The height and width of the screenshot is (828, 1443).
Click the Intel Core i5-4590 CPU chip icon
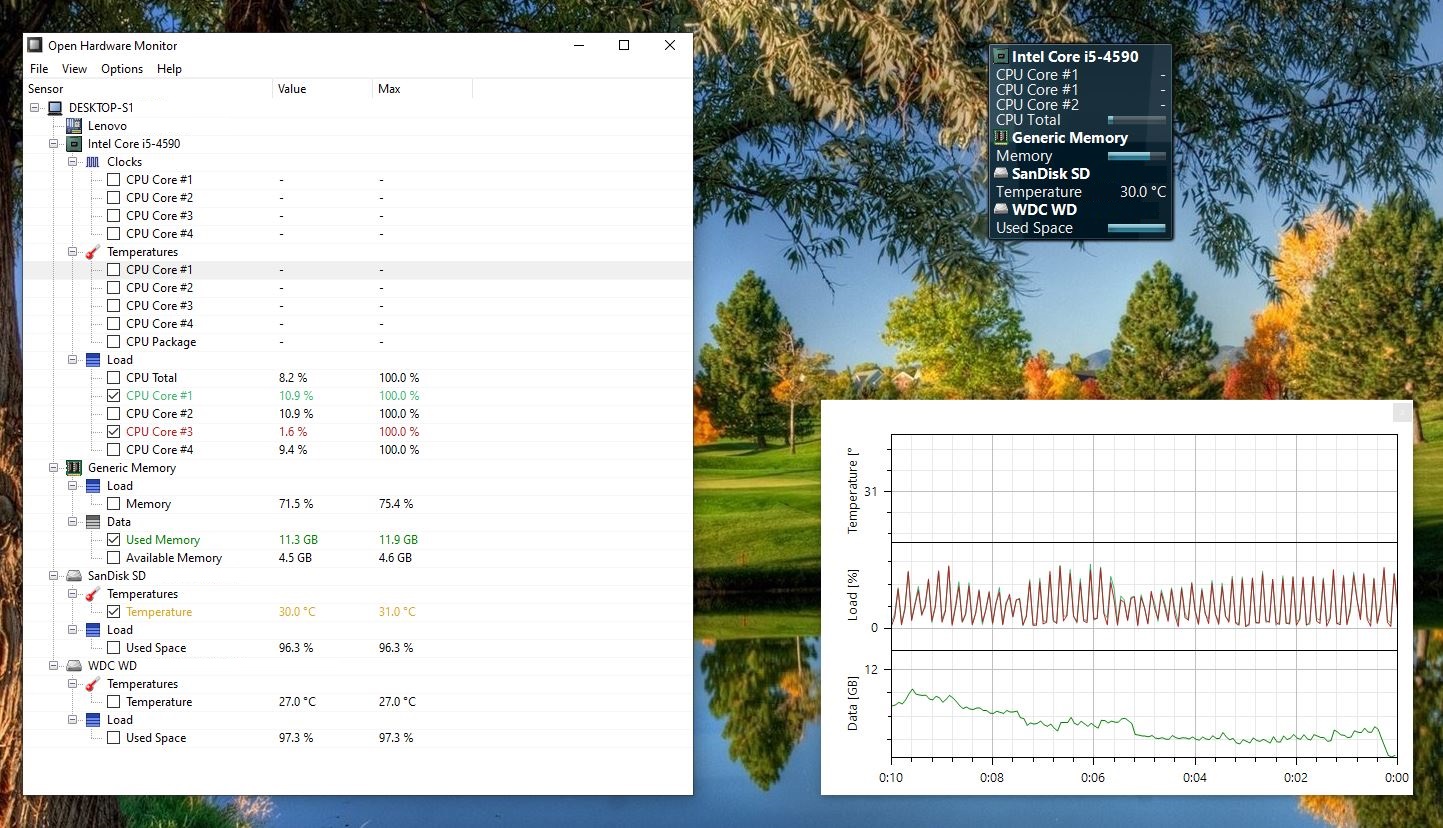coord(74,144)
